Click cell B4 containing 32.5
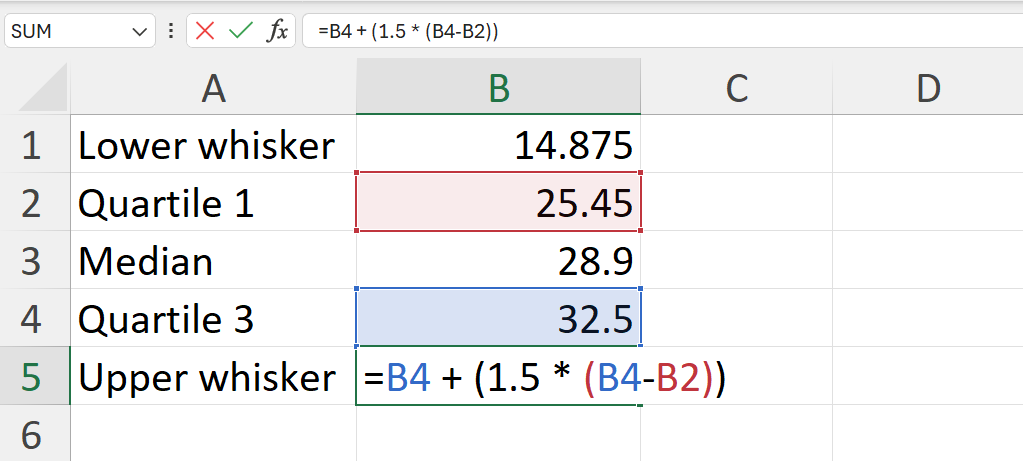 [498, 318]
